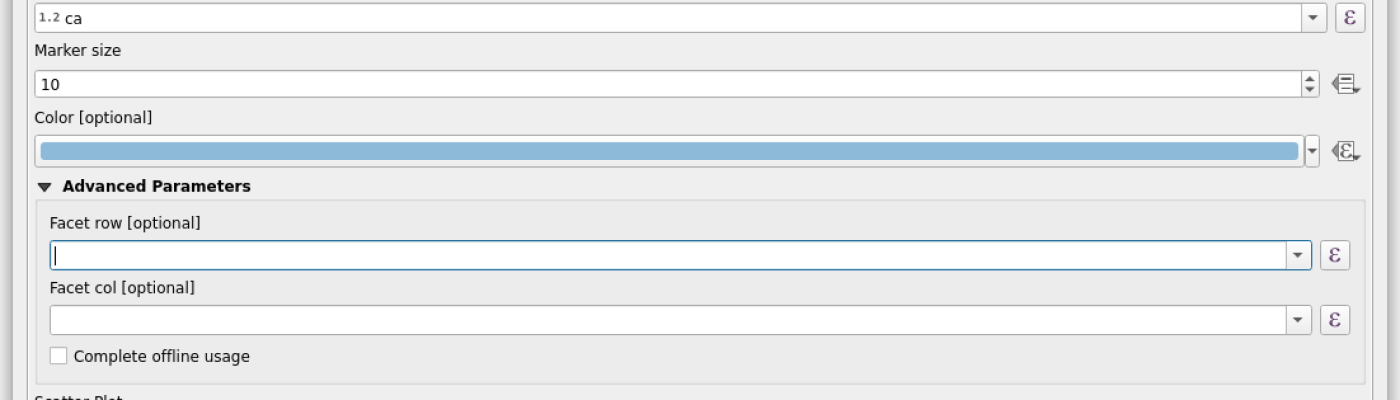Tick the Complete offline usage checkbox
This screenshot has height=400, width=1400.
(x=59, y=356)
